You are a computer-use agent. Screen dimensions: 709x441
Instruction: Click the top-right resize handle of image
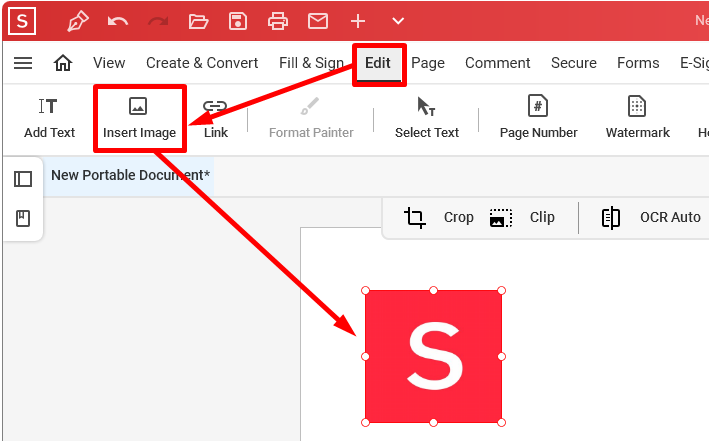point(501,290)
